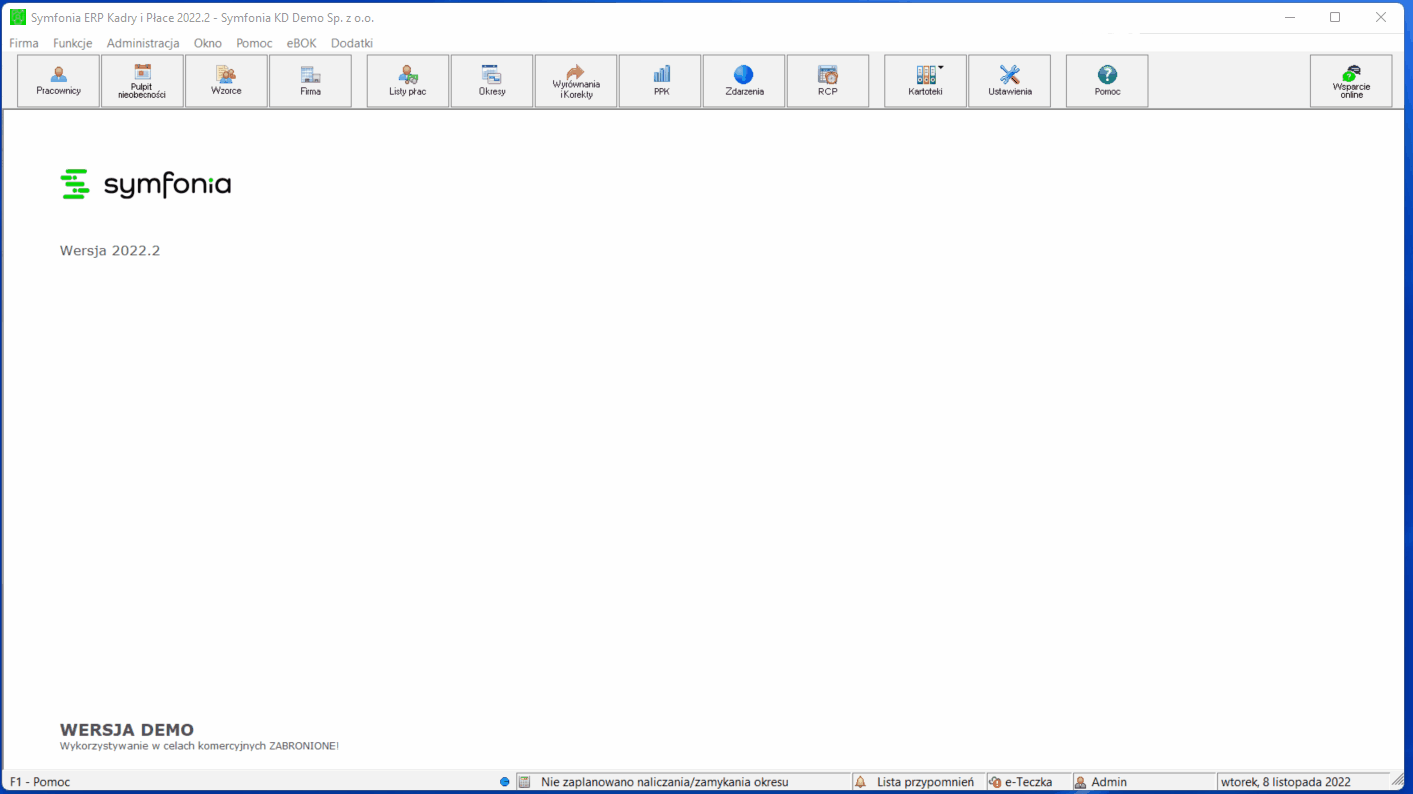The height and width of the screenshot is (794, 1413).
Task: Open the Firma menu in the menu bar
Action: 24,43
